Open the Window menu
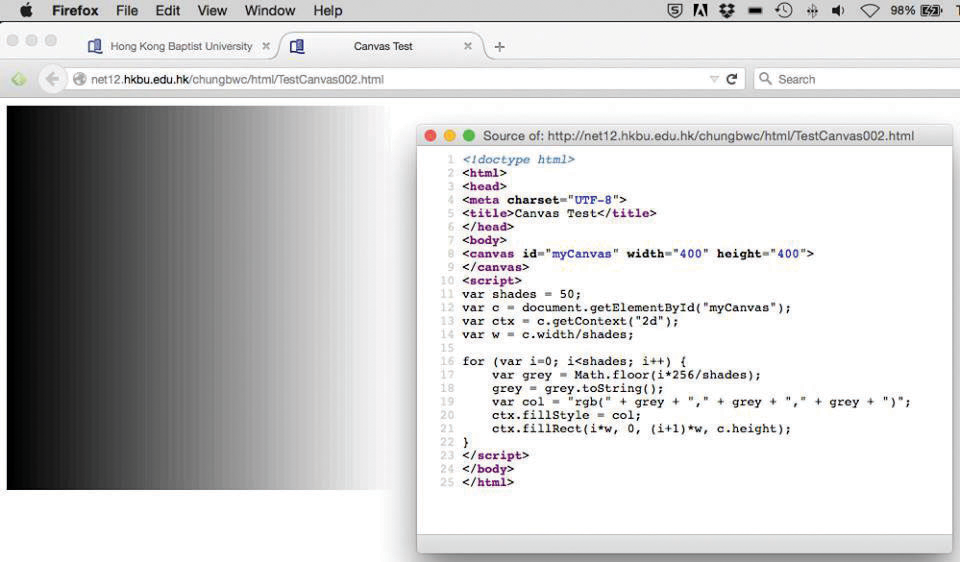Image resolution: width=960 pixels, height=562 pixels. [x=269, y=10]
